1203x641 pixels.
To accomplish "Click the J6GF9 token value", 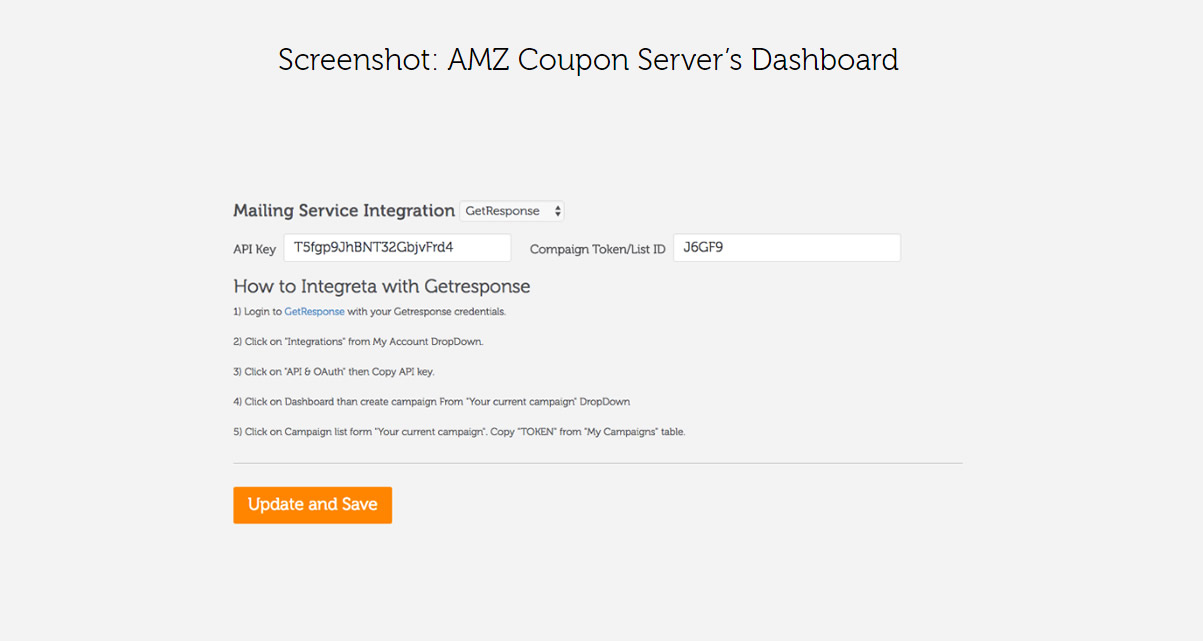I will [x=703, y=247].
